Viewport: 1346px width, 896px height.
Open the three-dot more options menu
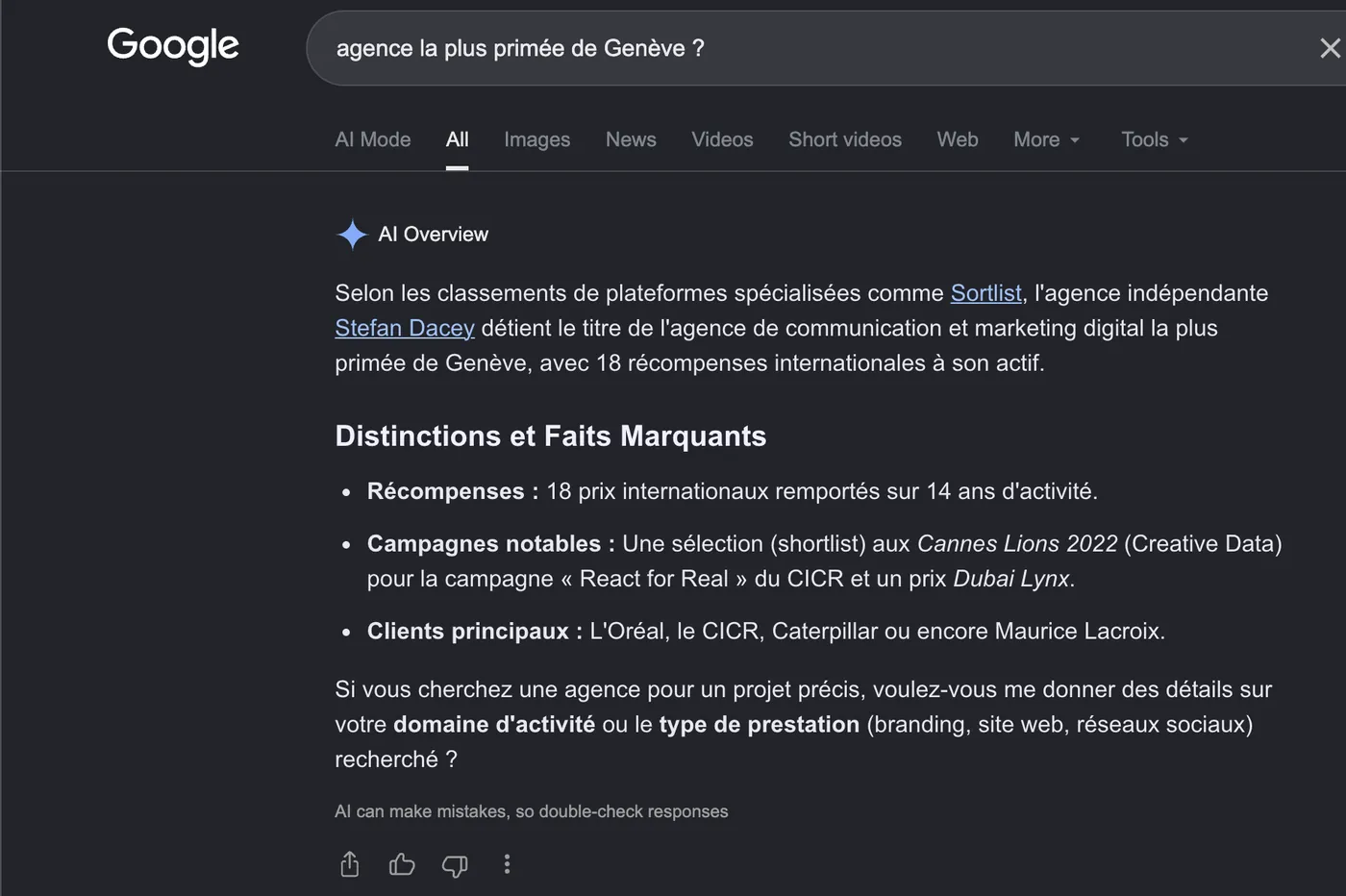coord(507,864)
